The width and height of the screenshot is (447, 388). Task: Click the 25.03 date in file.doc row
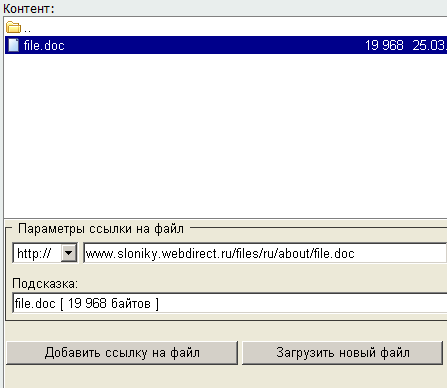pos(429,45)
